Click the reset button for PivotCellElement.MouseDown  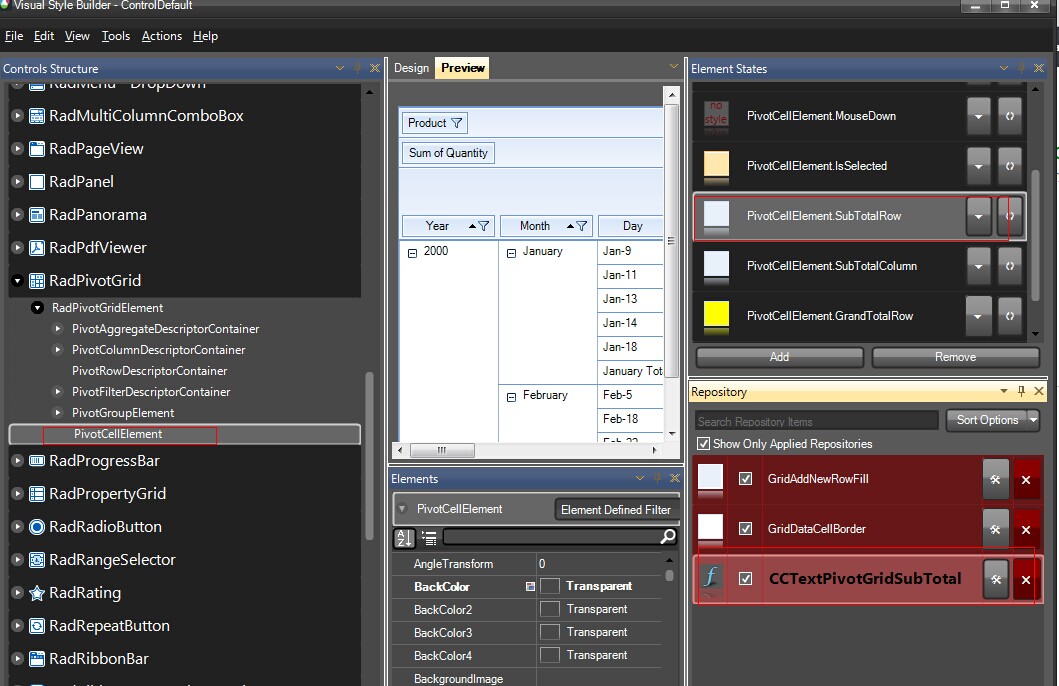coord(1010,116)
